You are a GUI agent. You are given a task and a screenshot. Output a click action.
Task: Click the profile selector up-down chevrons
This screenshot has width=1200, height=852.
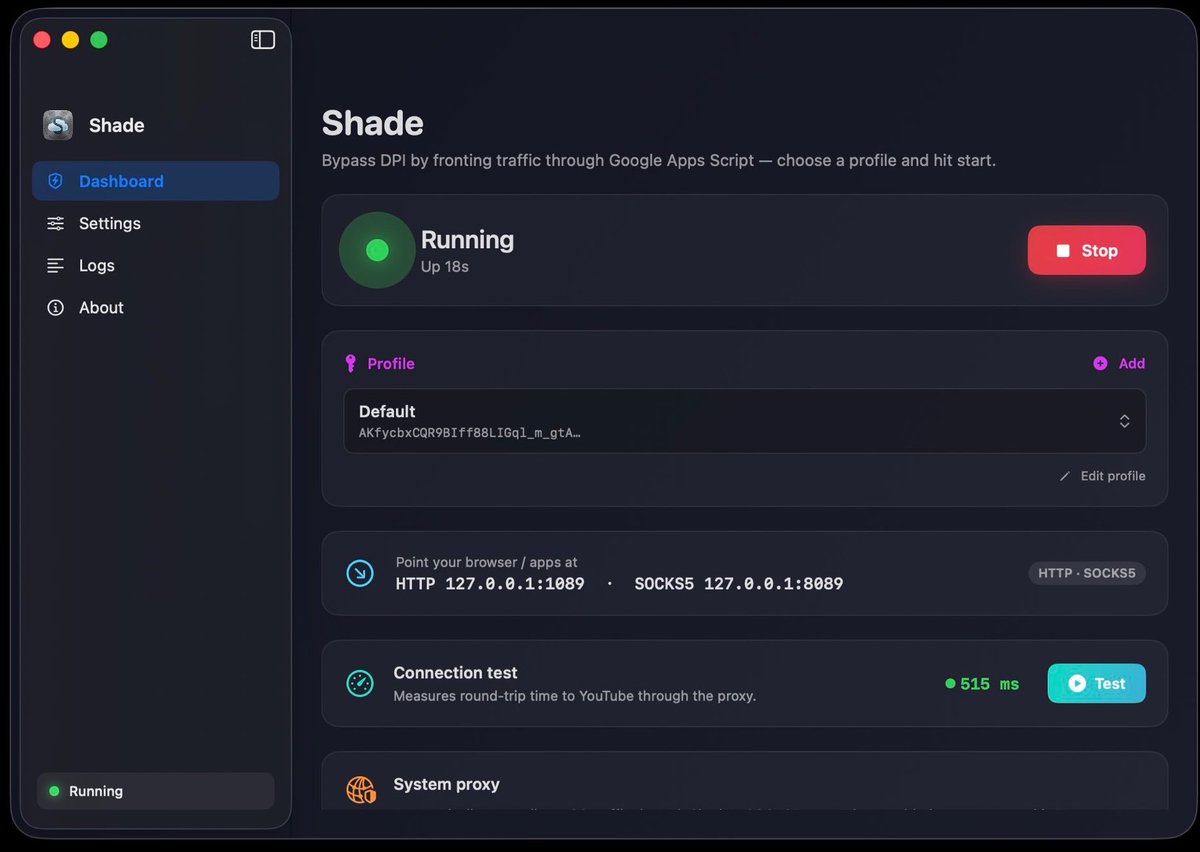click(x=1124, y=421)
